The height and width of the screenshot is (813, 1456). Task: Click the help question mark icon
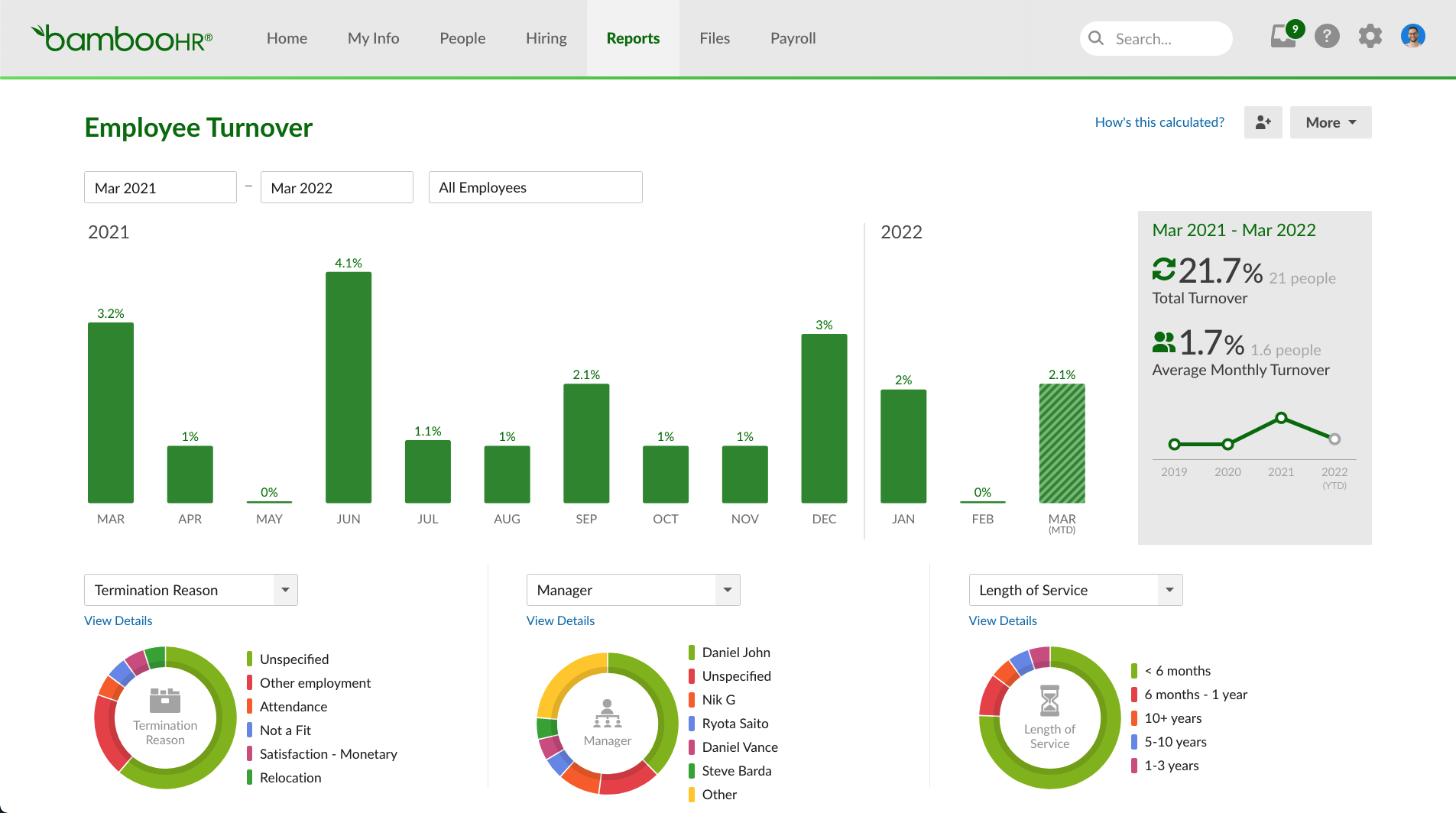(x=1327, y=36)
